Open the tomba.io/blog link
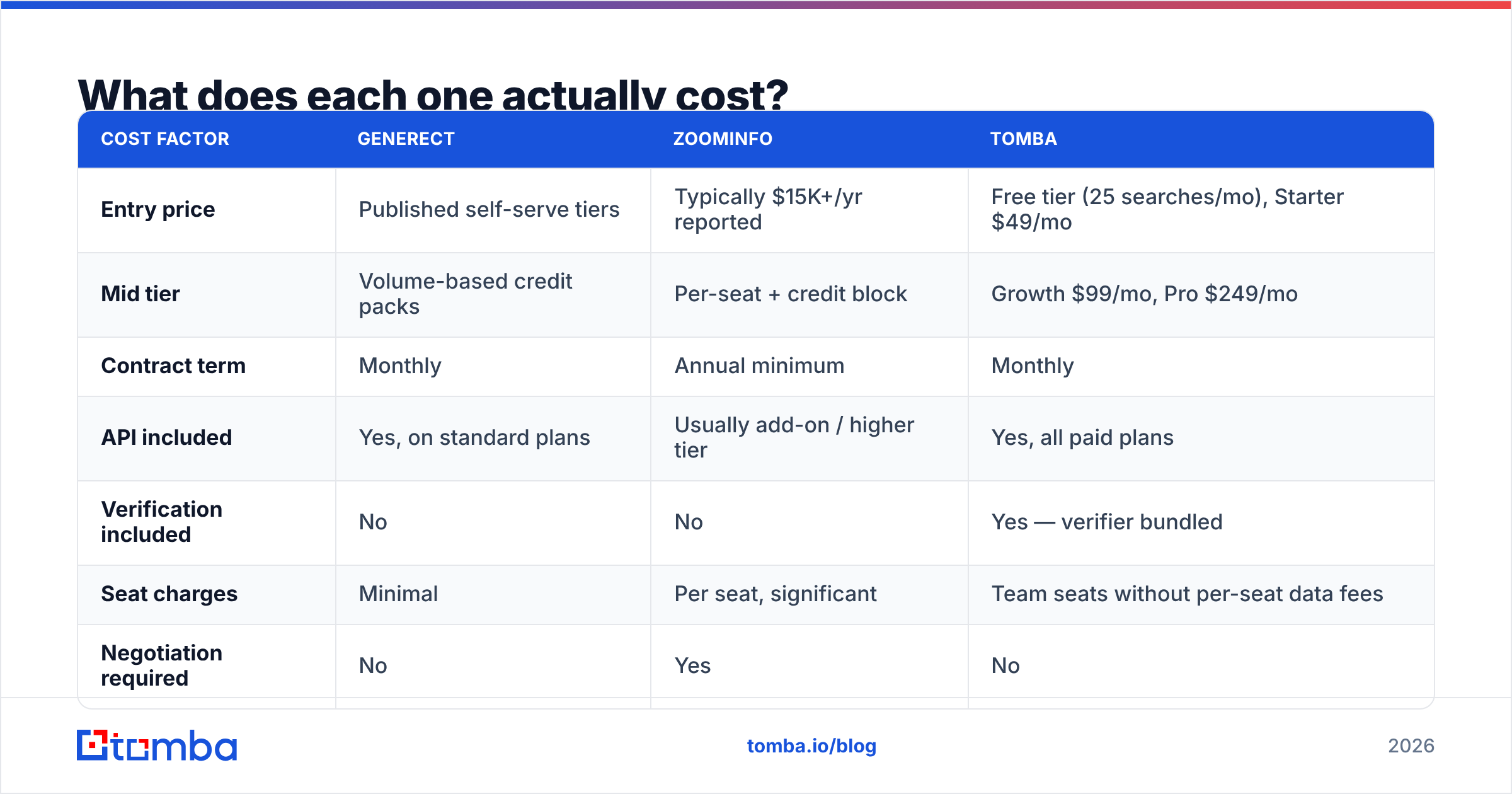Viewport: 1512px width, 794px height. click(x=811, y=746)
